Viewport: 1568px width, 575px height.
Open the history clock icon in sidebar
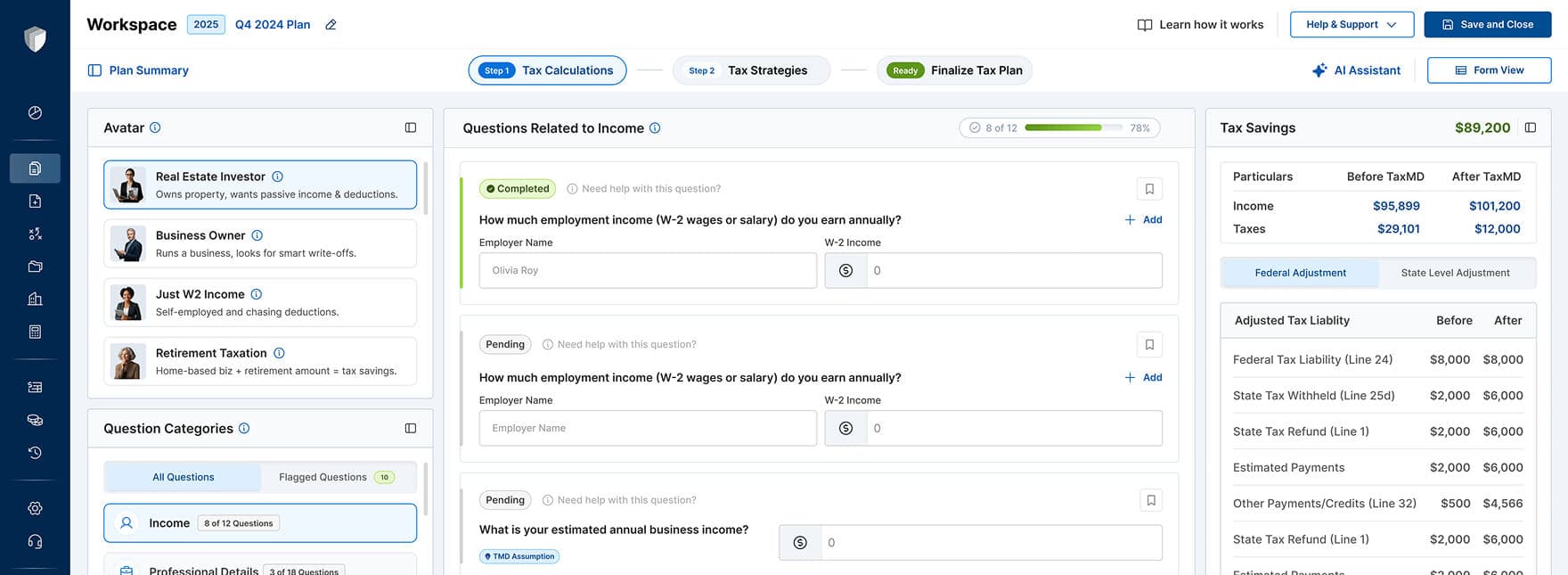(x=35, y=453)
